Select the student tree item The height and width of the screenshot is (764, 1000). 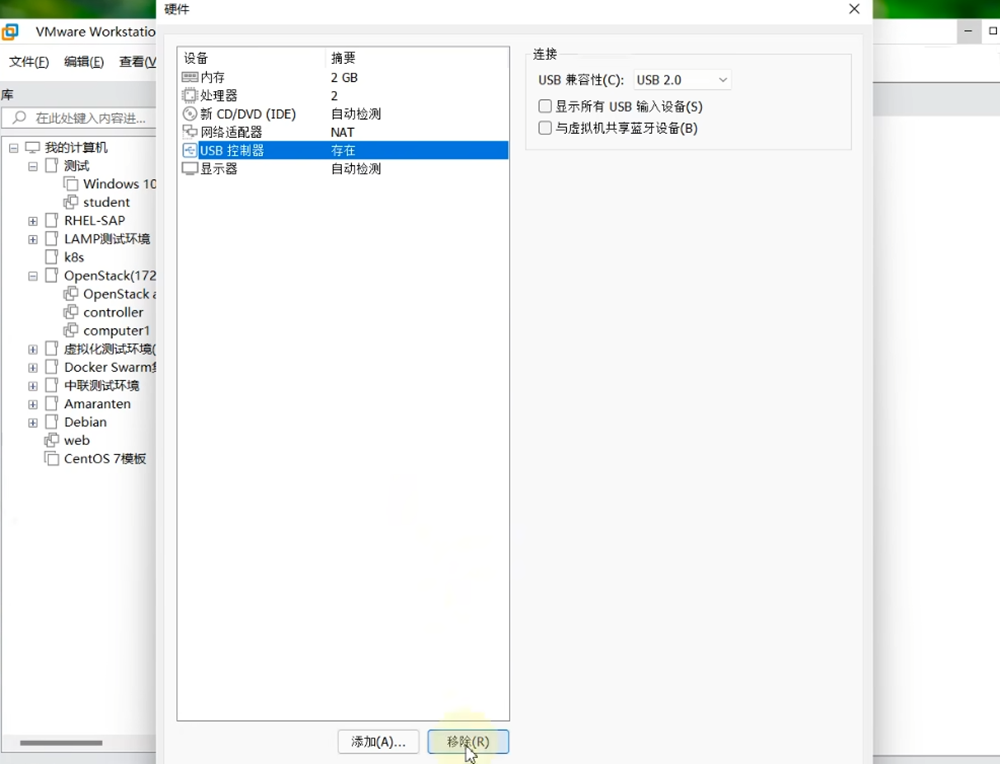coord(107,202)
